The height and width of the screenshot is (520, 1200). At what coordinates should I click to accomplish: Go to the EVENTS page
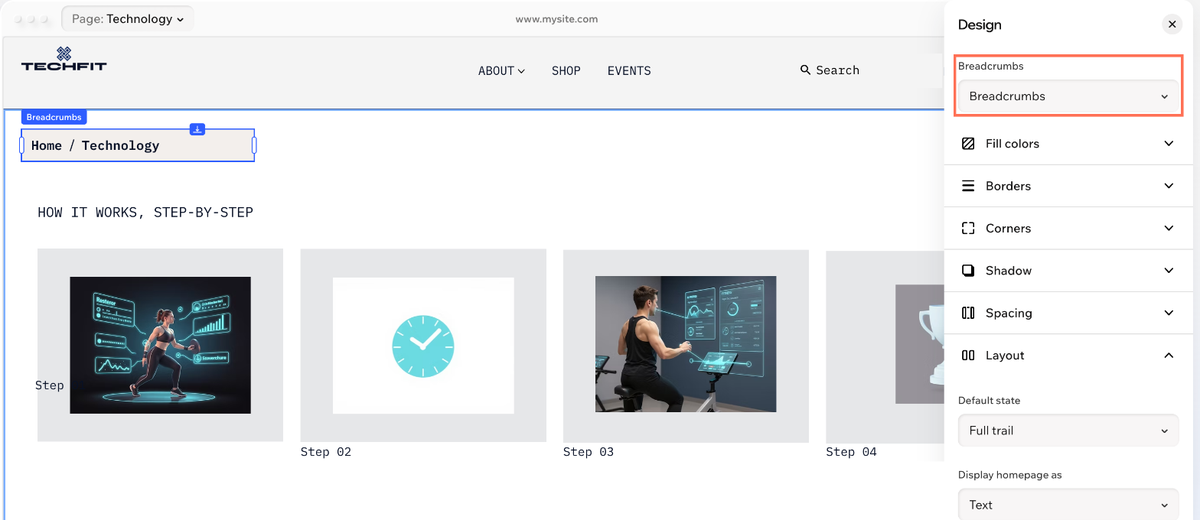(629, 71)
